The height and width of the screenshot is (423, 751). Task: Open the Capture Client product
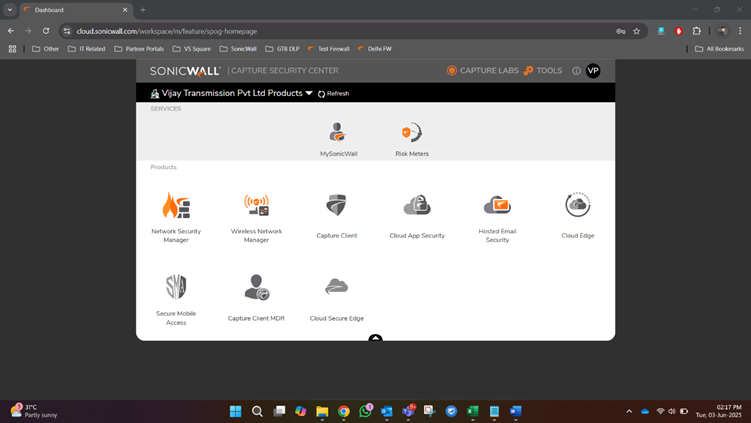(x=337, y=216)
